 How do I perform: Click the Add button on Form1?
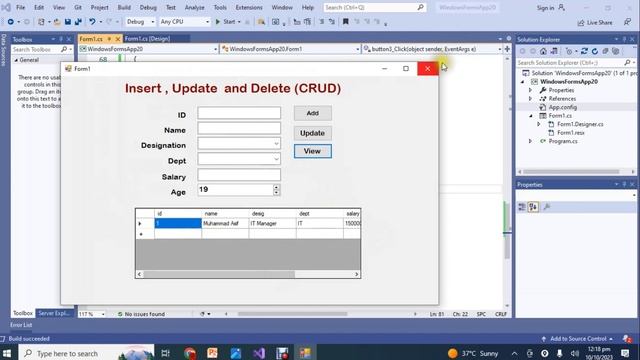(x=313, y=113)
